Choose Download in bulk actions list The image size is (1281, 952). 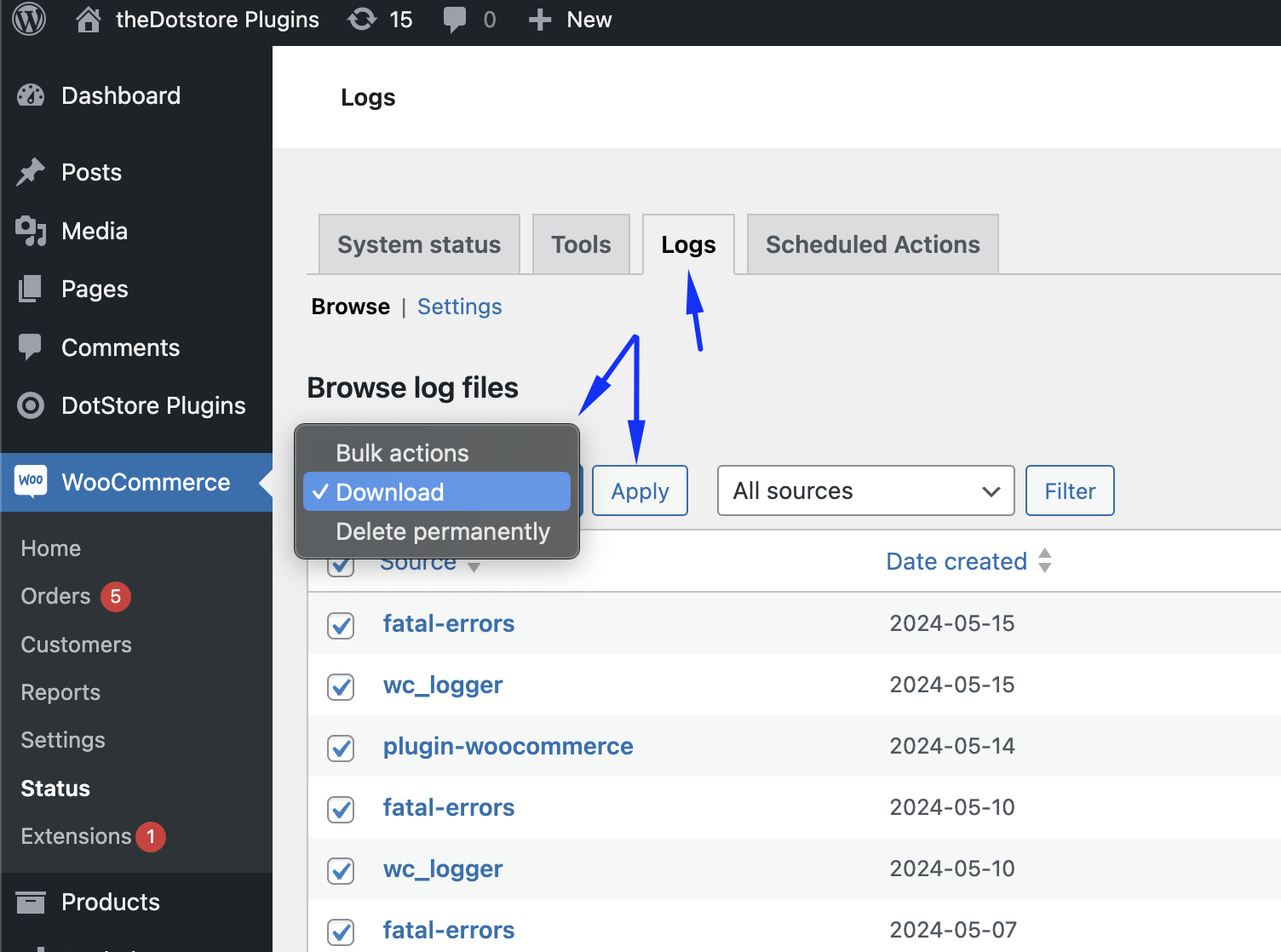(437, 492)
